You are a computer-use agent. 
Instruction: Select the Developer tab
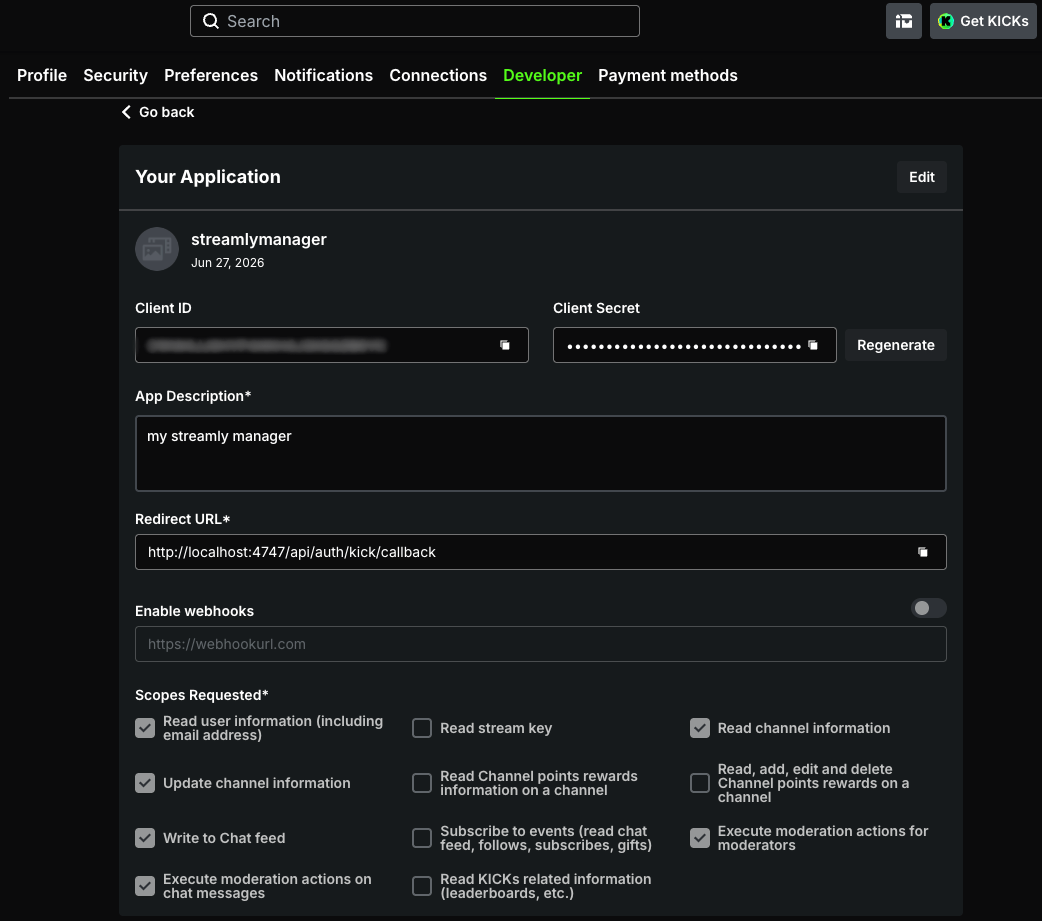(542, 75)
